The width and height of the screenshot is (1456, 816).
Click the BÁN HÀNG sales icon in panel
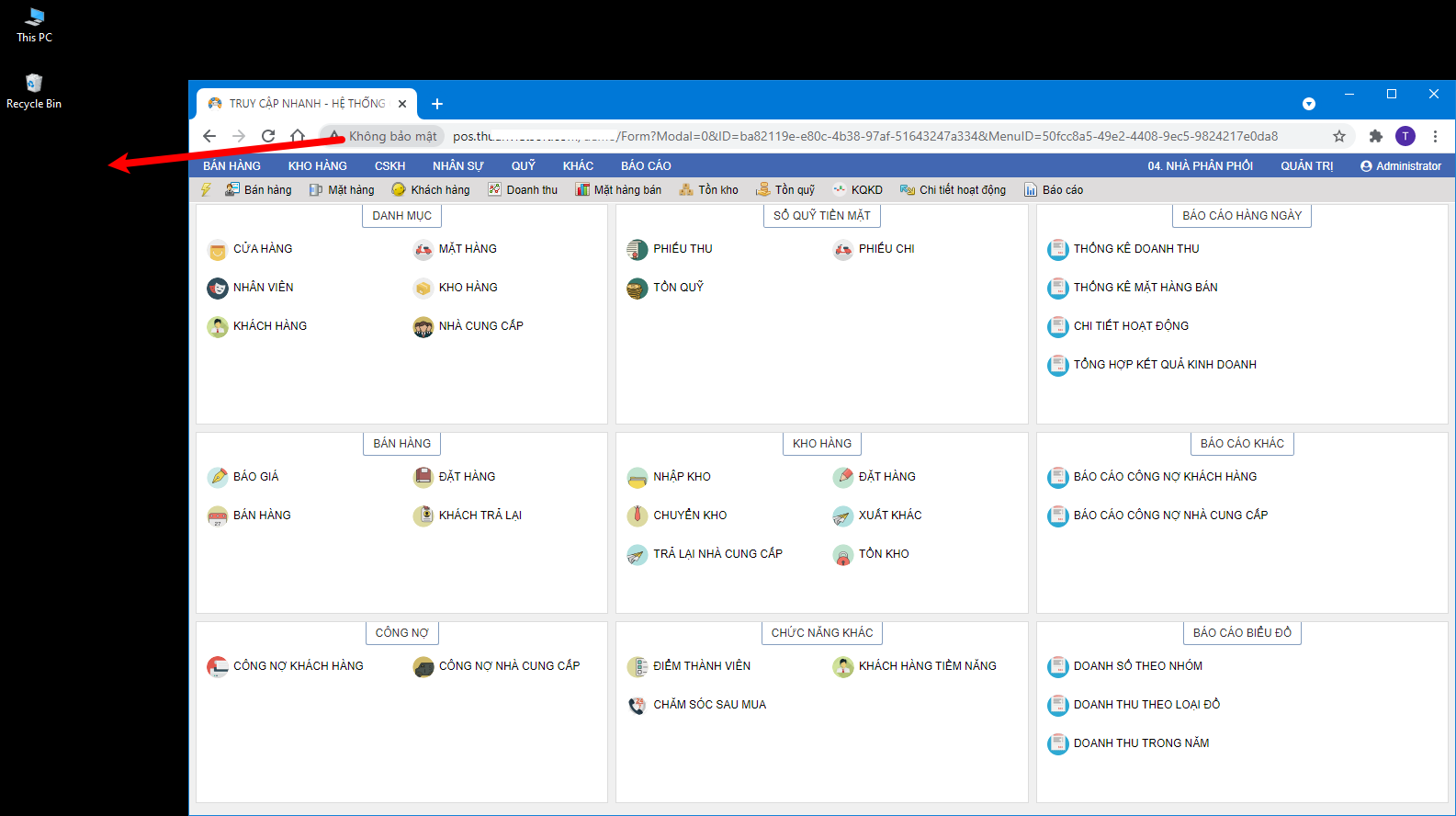click(218, 516)
